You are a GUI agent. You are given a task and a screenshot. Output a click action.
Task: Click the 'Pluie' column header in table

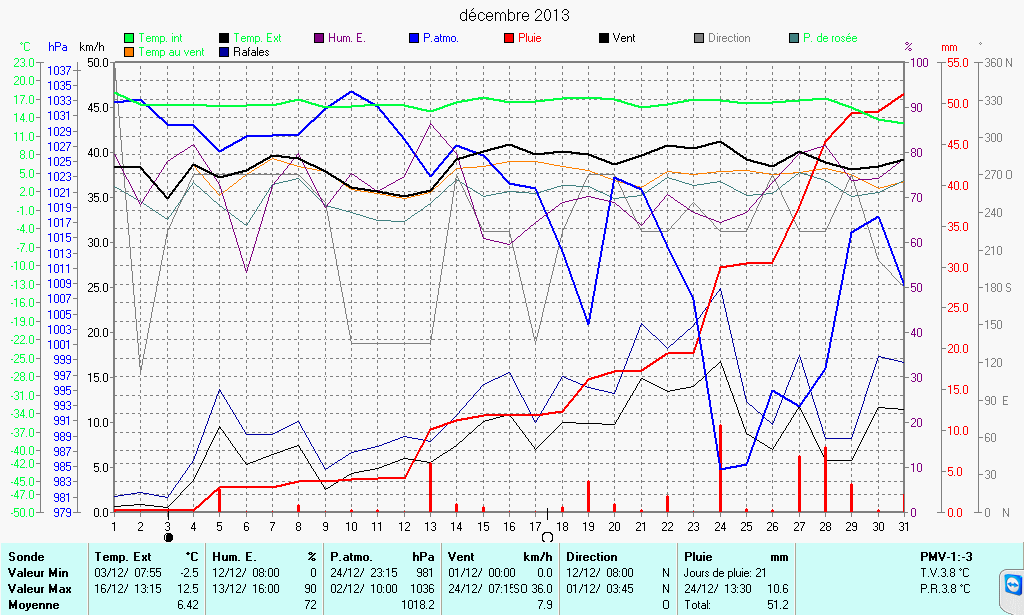[698, 557]
